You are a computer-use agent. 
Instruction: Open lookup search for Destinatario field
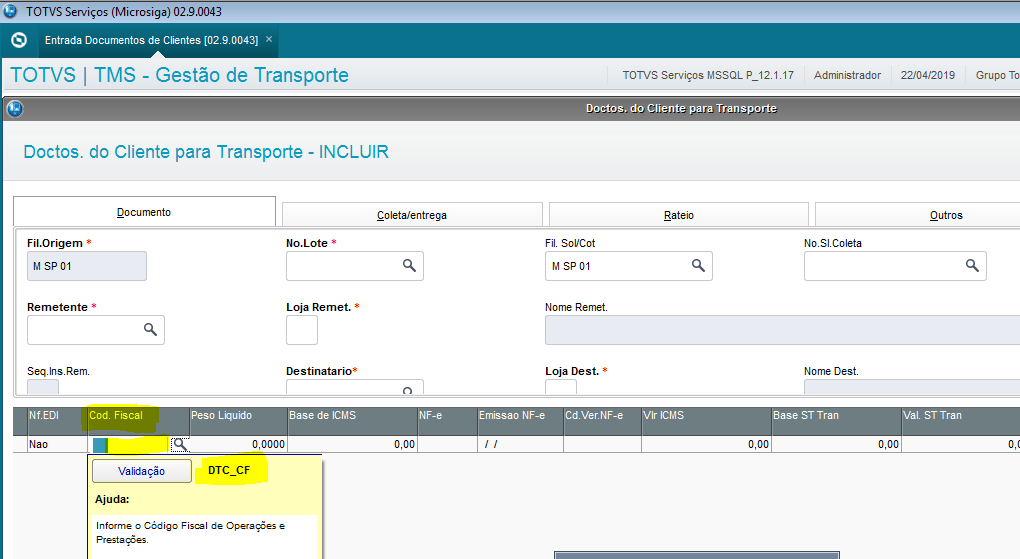(x=408, y=390)
